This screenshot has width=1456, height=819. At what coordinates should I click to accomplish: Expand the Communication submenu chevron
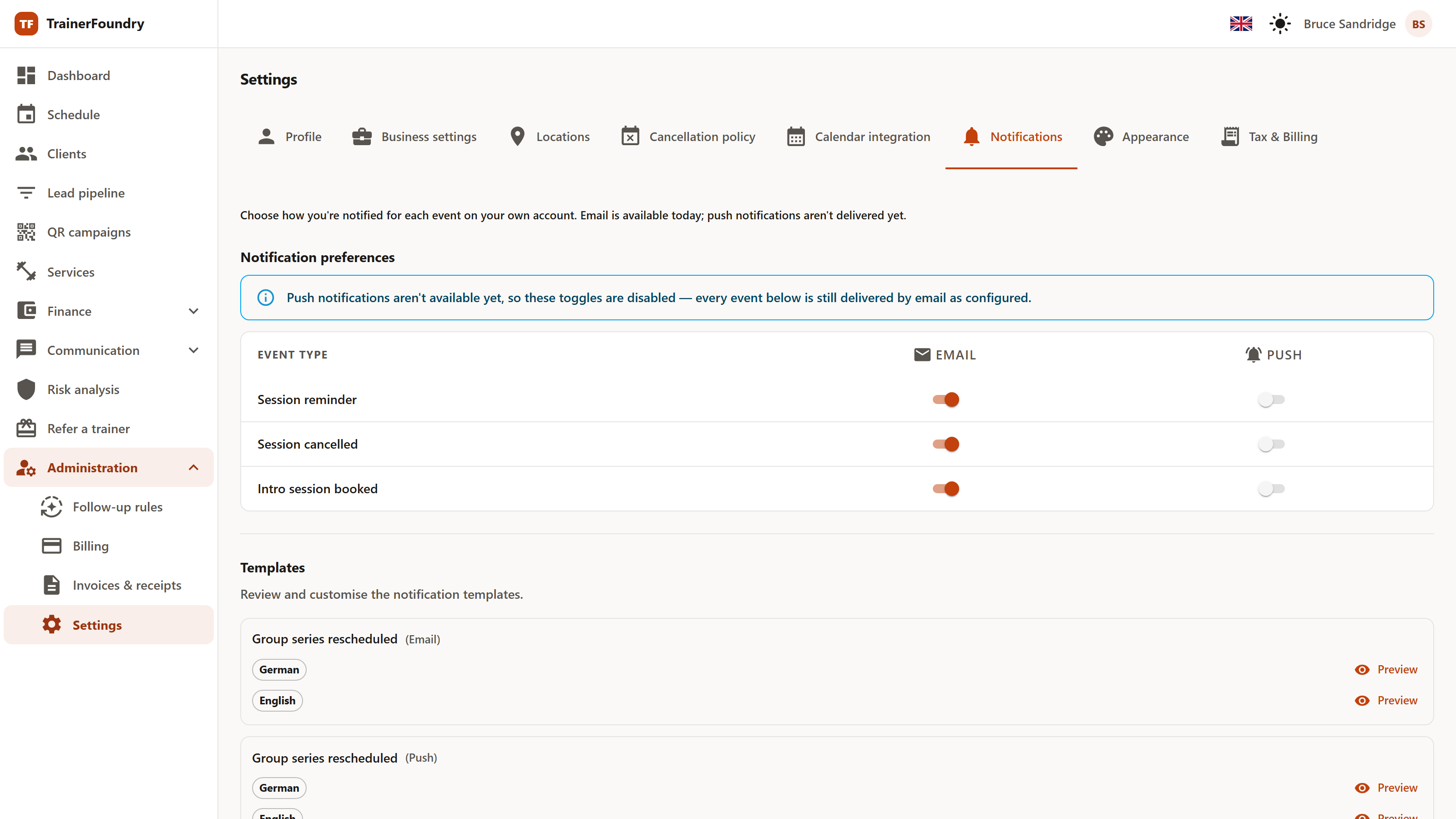tap(193, 350)
